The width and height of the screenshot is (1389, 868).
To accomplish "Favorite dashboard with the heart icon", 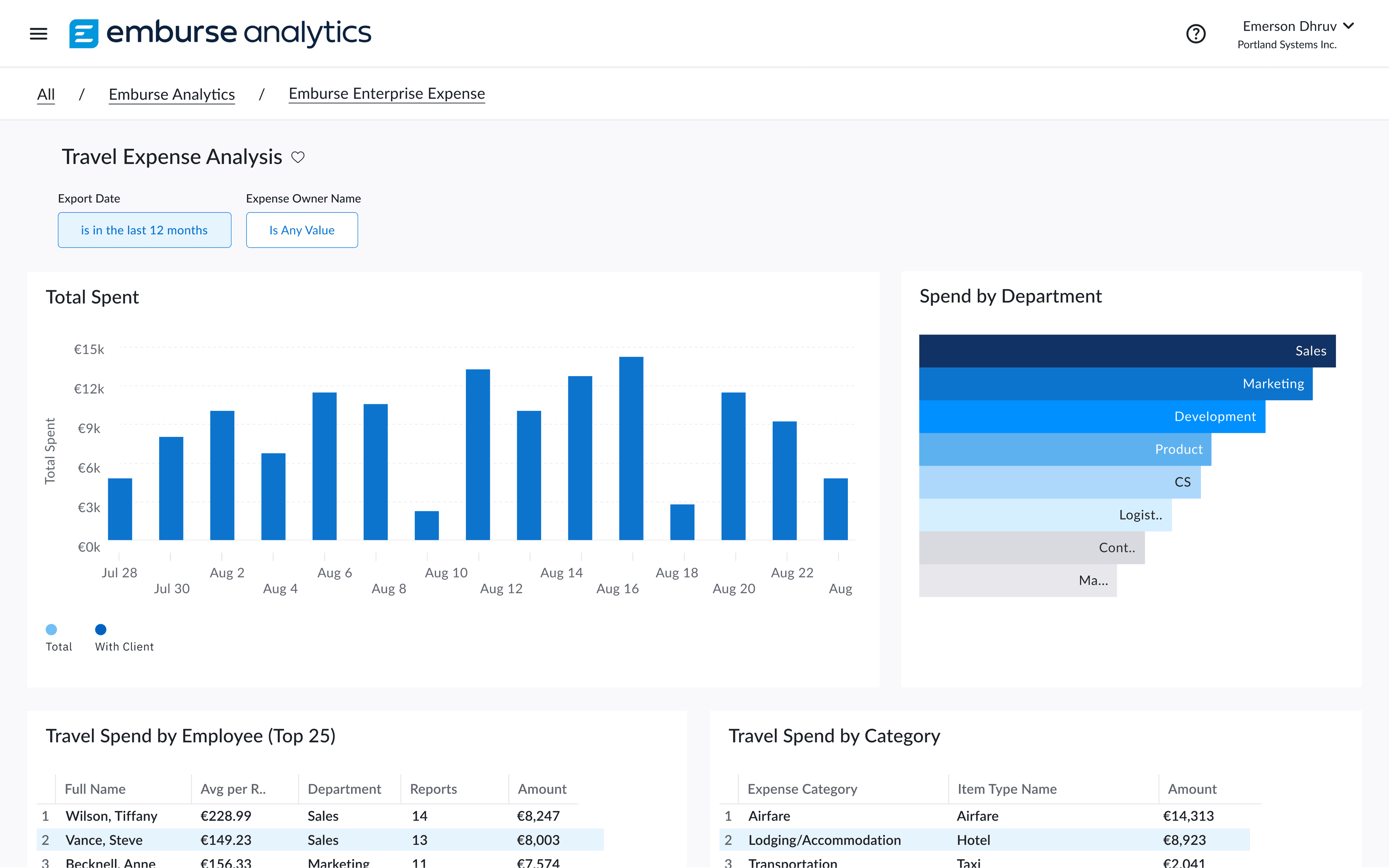I will point(298,157).
